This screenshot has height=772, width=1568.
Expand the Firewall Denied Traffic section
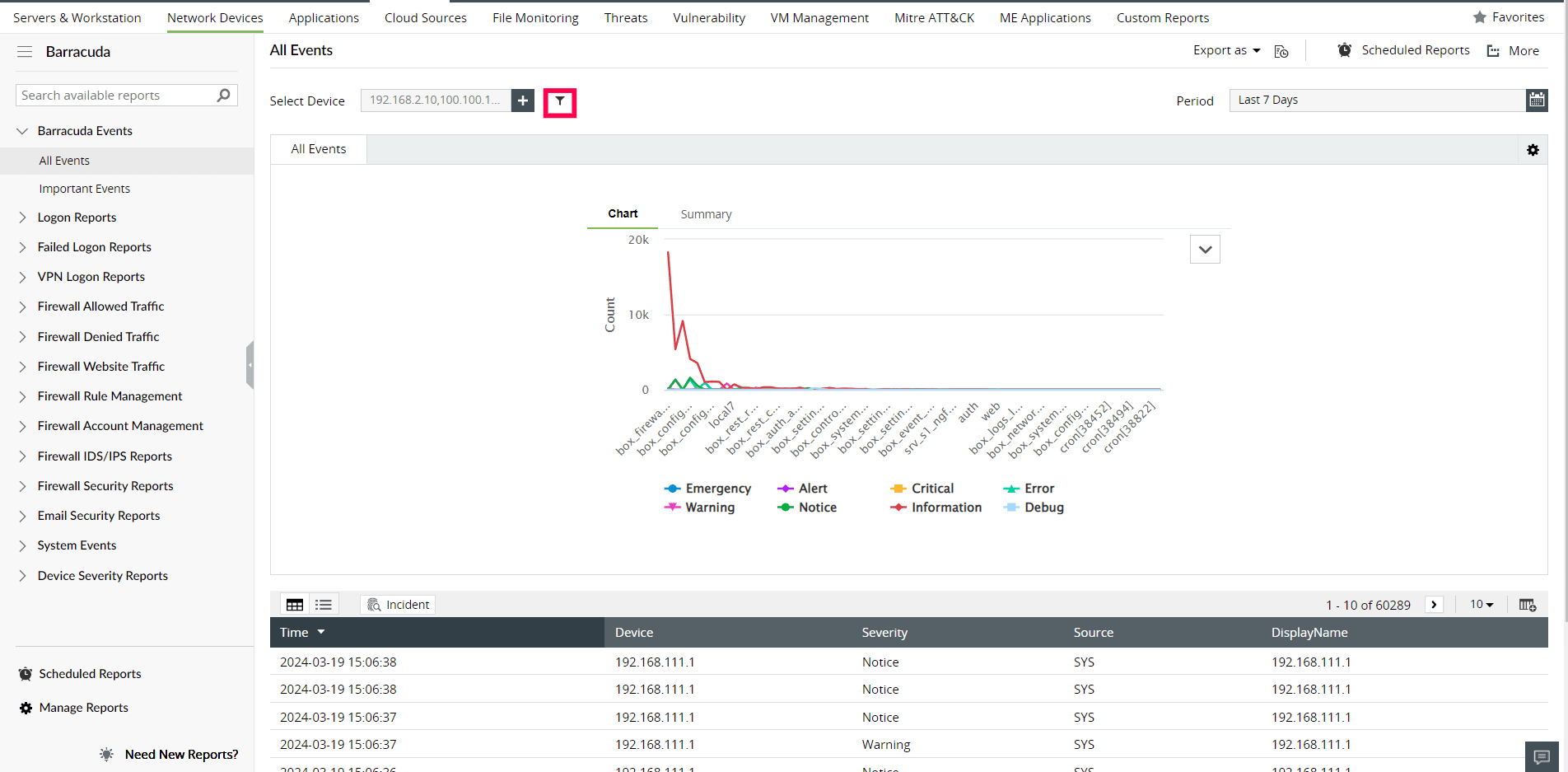pos(98,336)
